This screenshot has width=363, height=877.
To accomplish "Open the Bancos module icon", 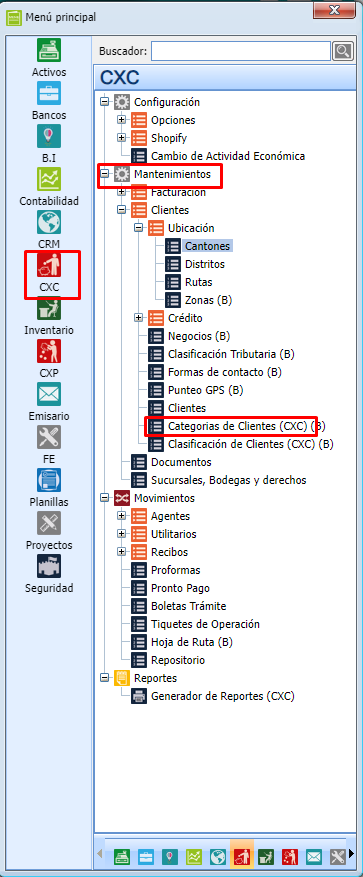I will point(49,93).
